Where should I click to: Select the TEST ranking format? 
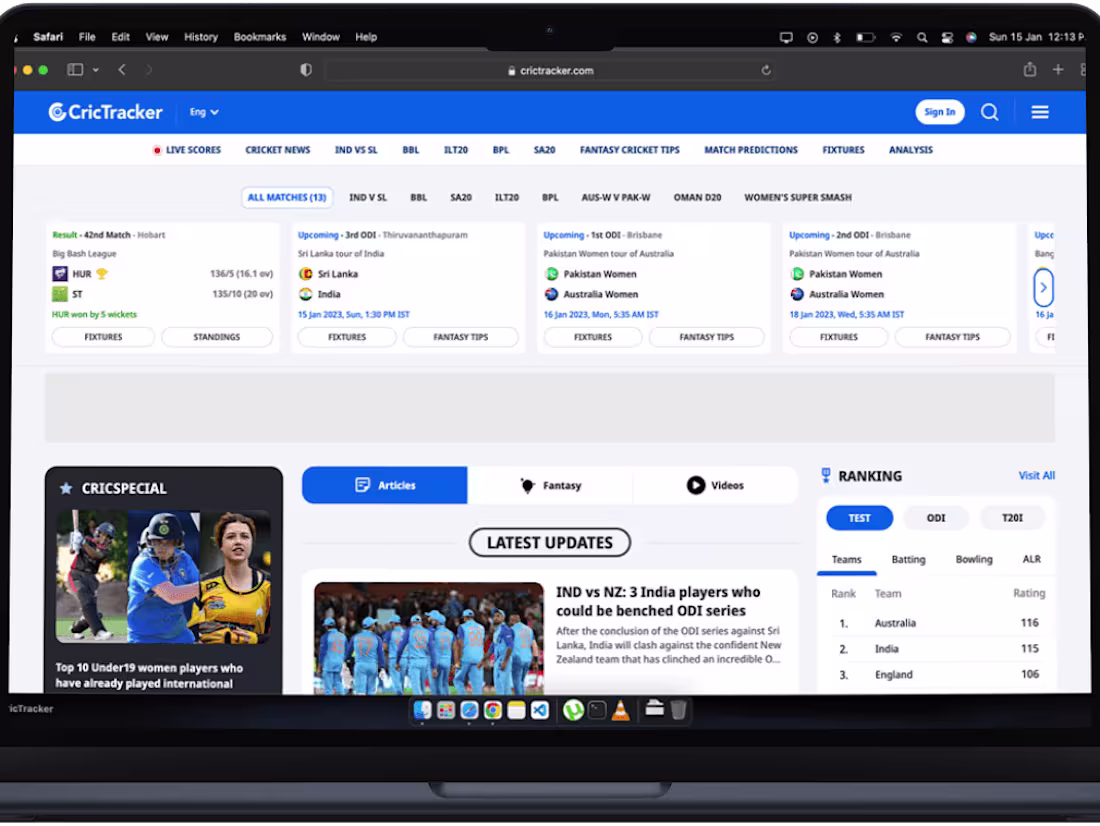click(859, 518)
